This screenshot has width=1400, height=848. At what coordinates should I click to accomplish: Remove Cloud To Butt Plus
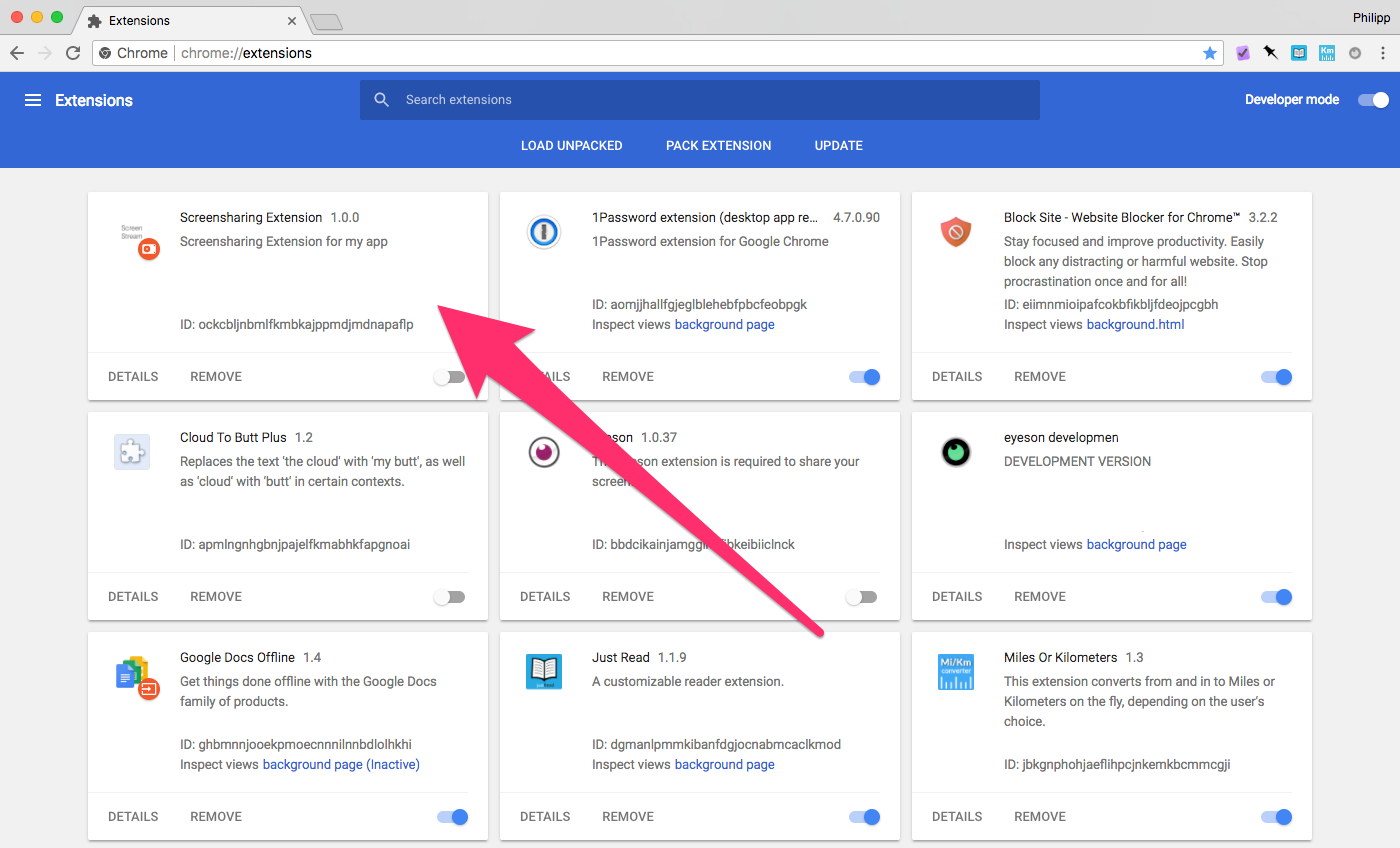(x=216, y=597)
